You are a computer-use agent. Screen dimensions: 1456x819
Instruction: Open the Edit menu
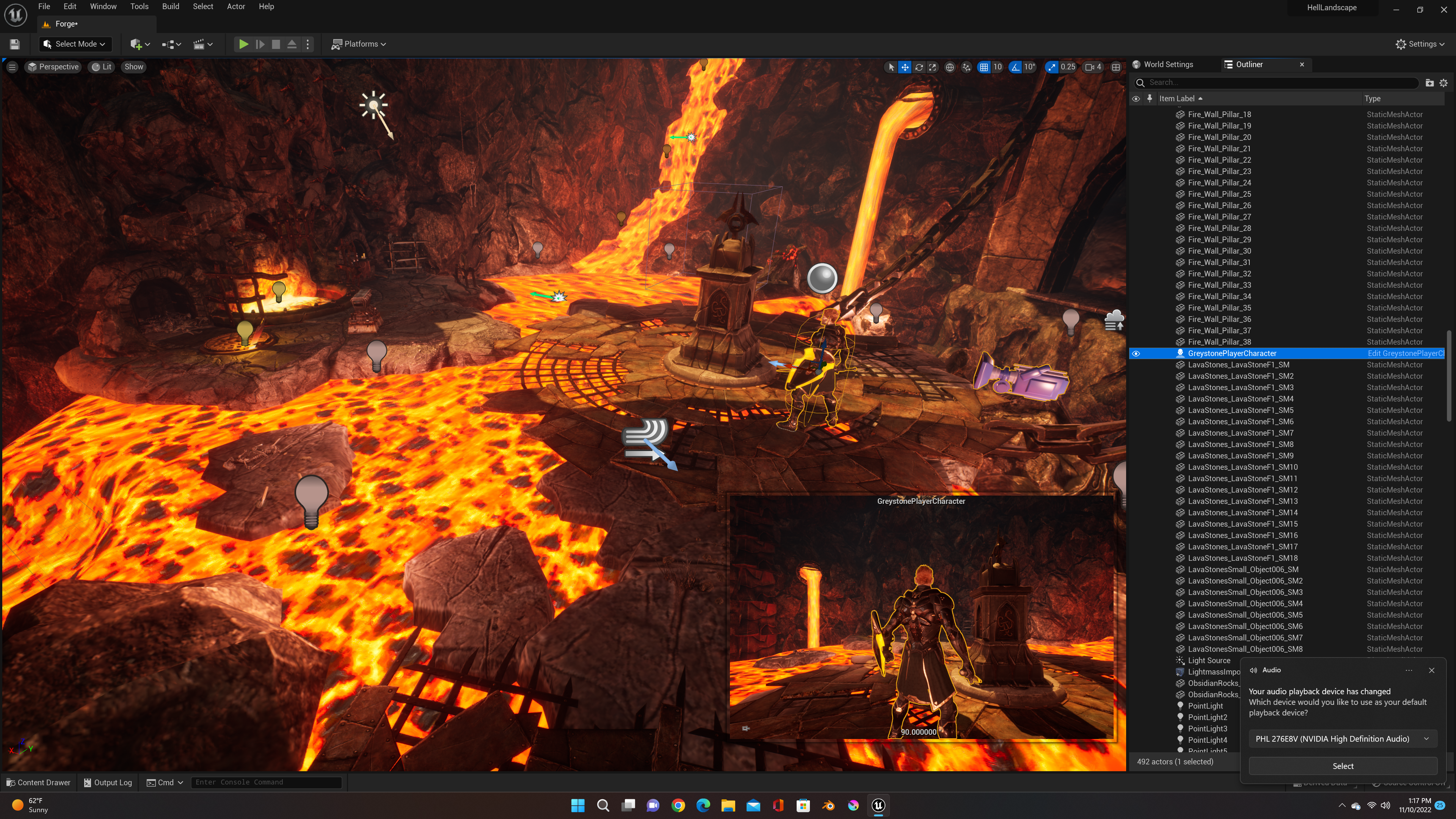[70, 7]
